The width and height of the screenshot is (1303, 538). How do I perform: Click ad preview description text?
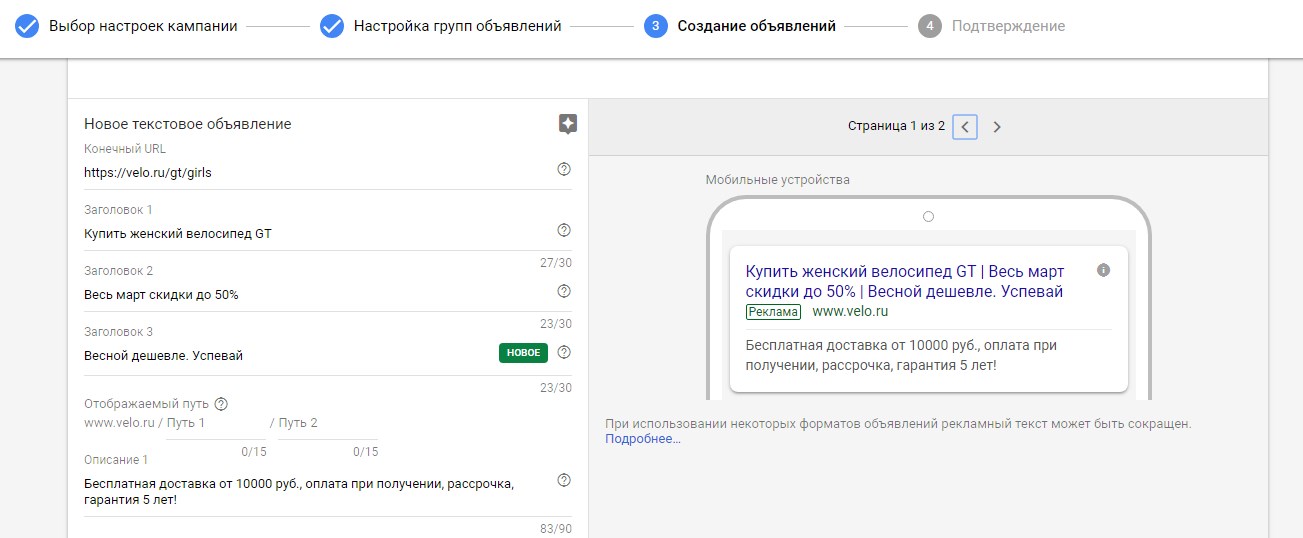(901, 355)
